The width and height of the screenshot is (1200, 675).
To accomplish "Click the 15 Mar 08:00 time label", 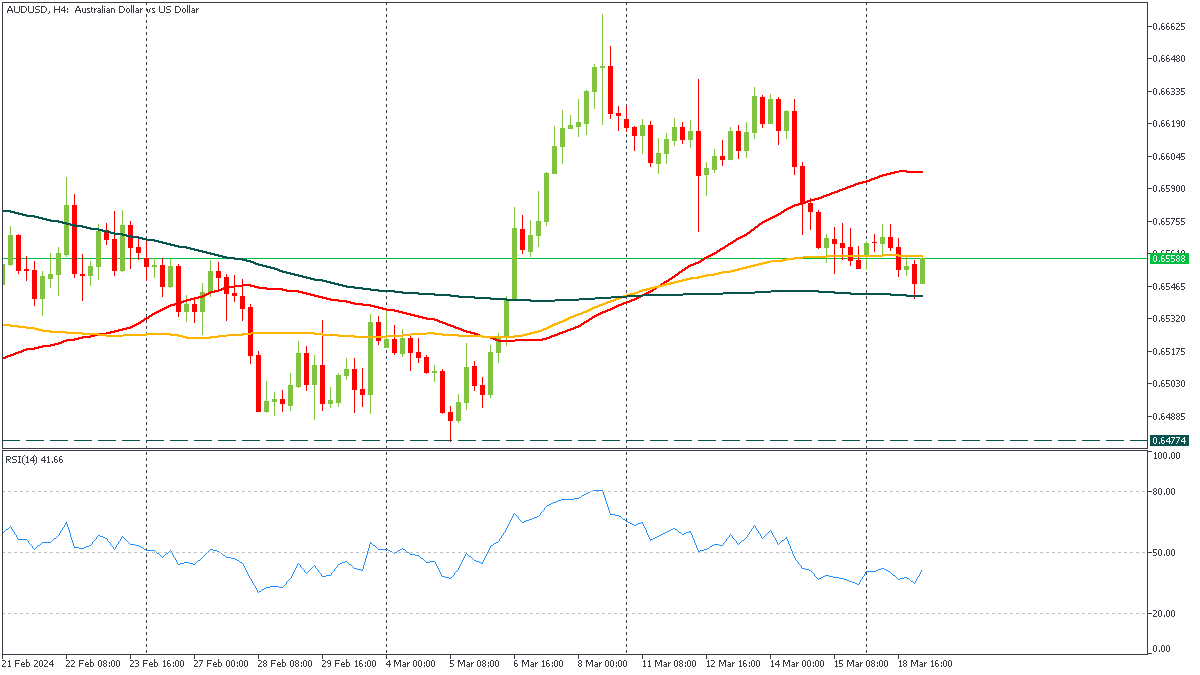I will (x=861, y=663).
